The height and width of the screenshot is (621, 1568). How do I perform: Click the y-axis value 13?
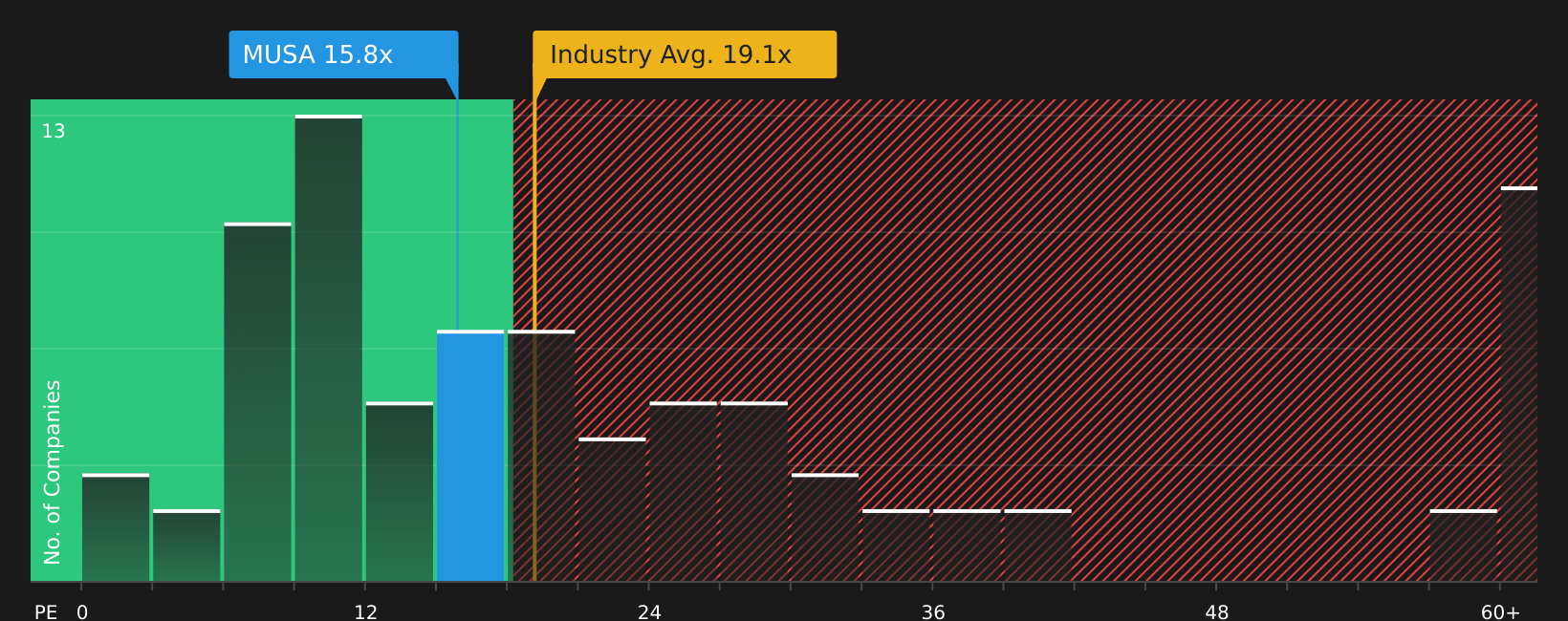54,132
